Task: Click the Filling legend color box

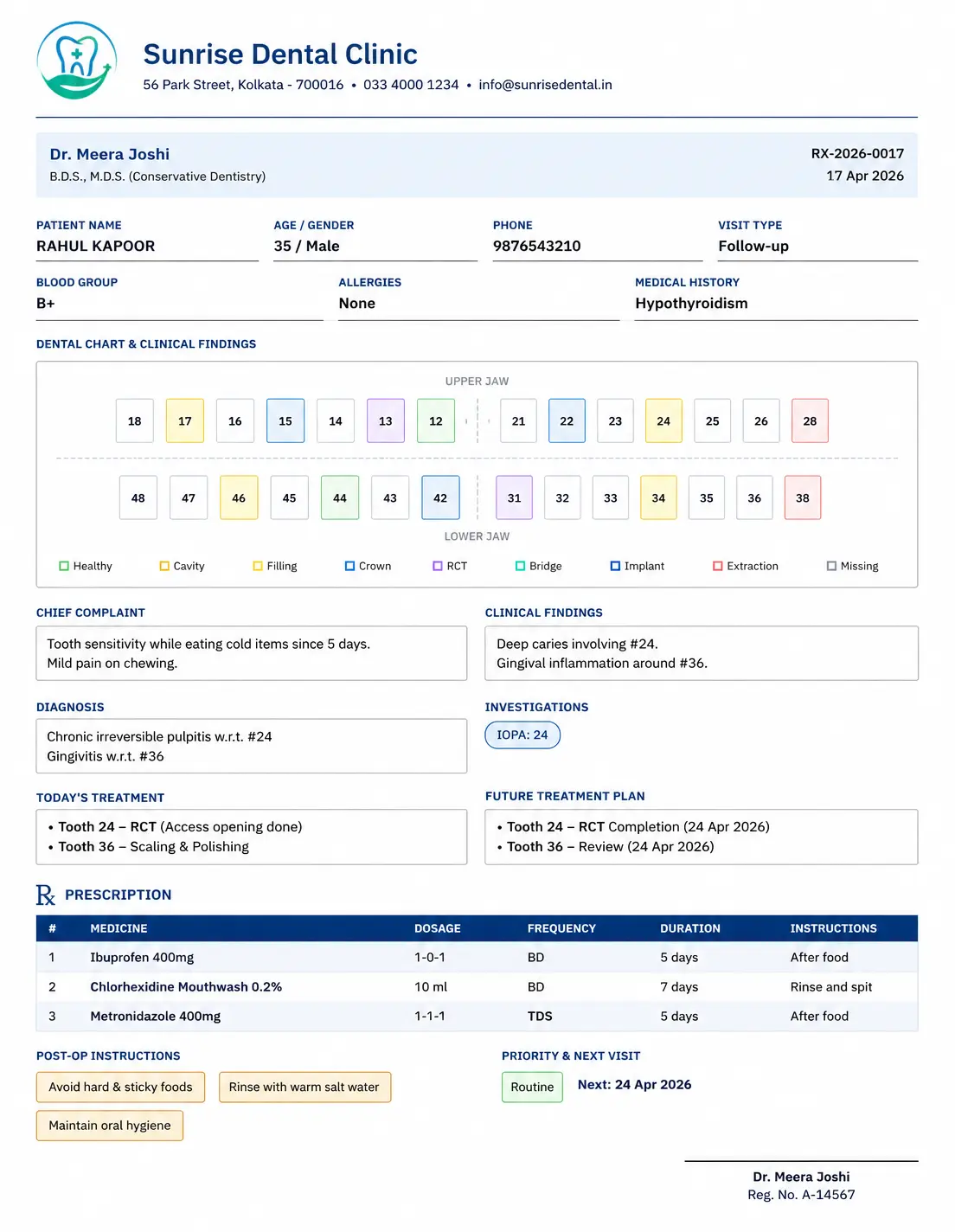Action: (258, 566)
